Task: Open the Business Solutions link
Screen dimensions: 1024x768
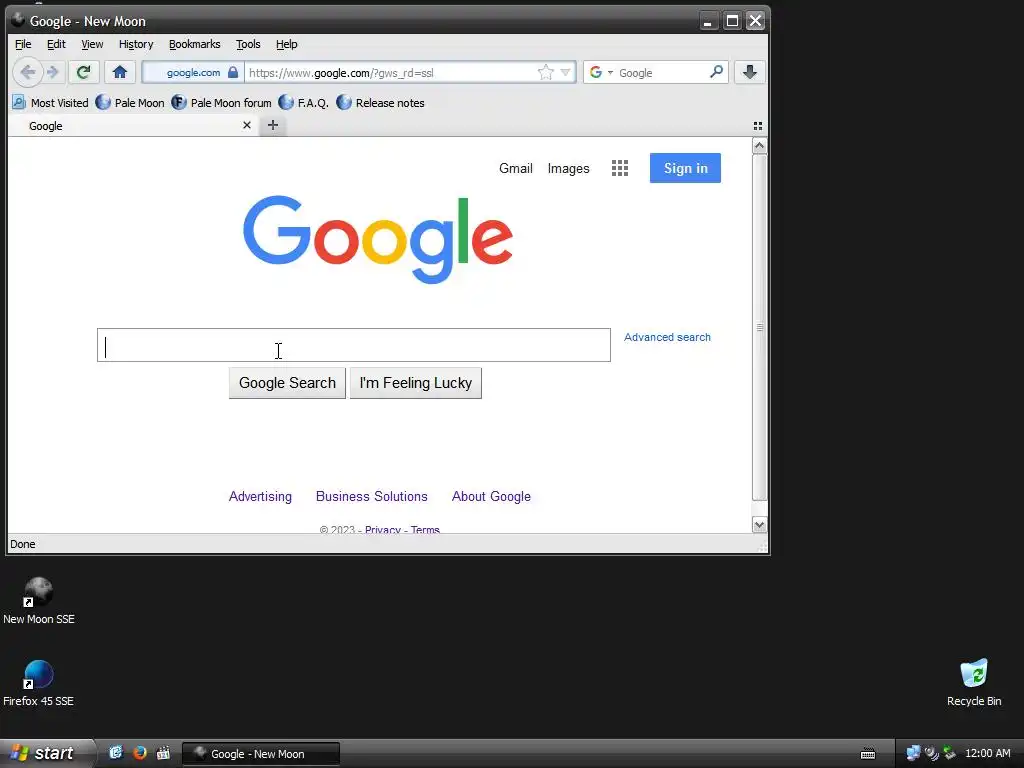Action: [x=372, y=496]
